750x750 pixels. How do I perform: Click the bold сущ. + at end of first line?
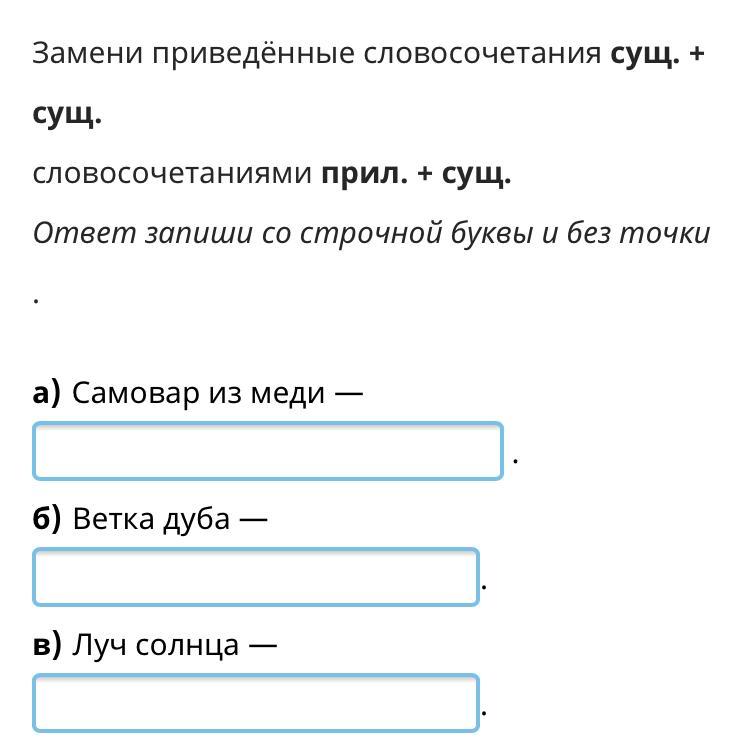(658, 54)
